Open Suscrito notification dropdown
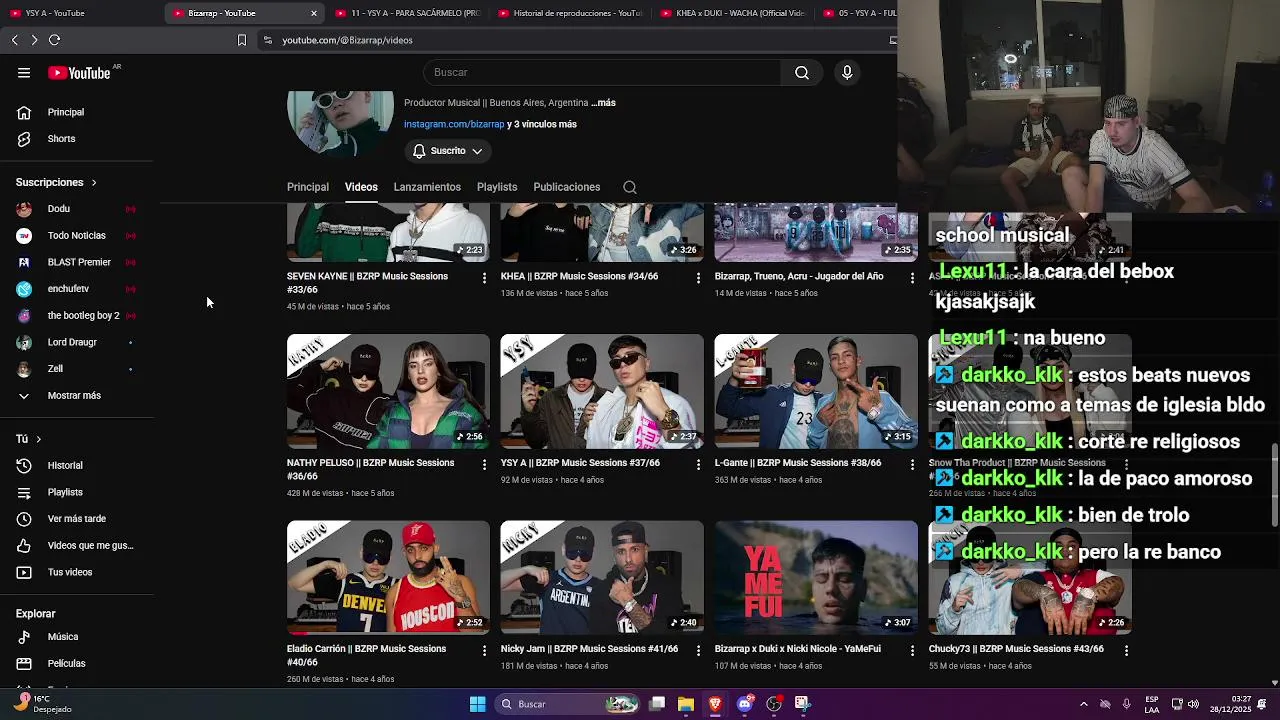 click(x=448, y=151)
